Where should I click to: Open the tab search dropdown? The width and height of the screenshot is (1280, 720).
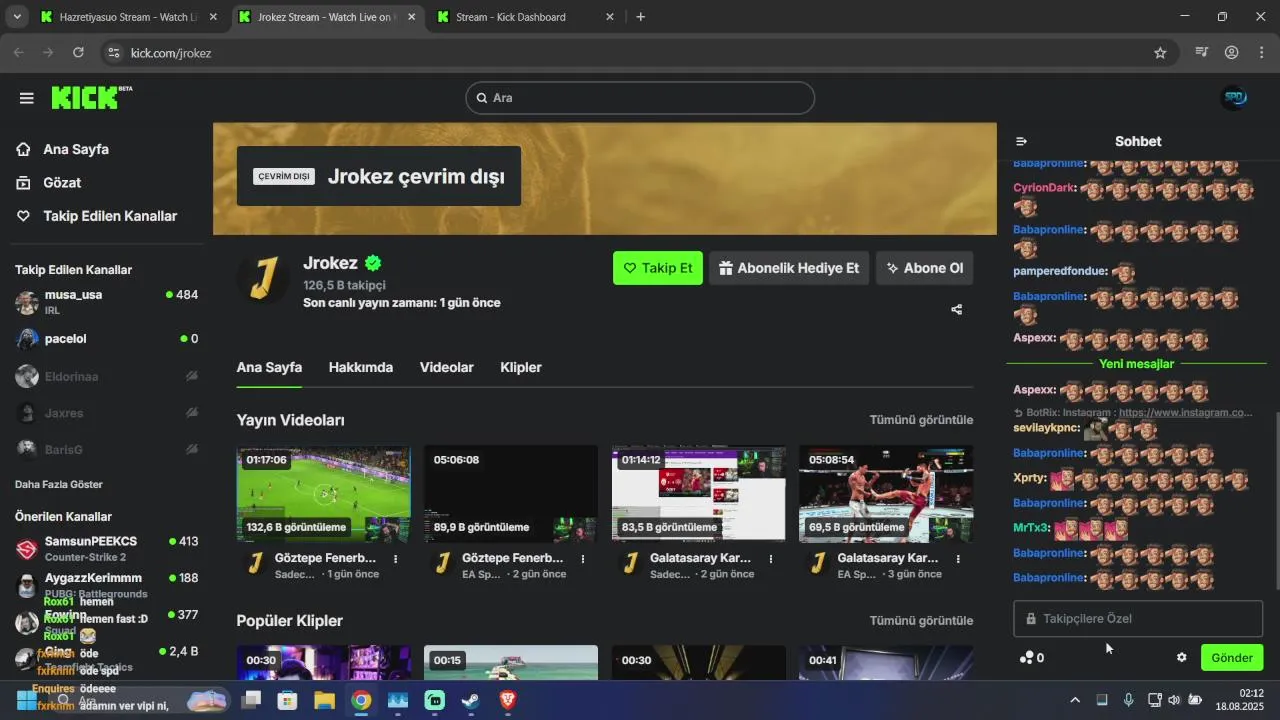tap(16, 17)
